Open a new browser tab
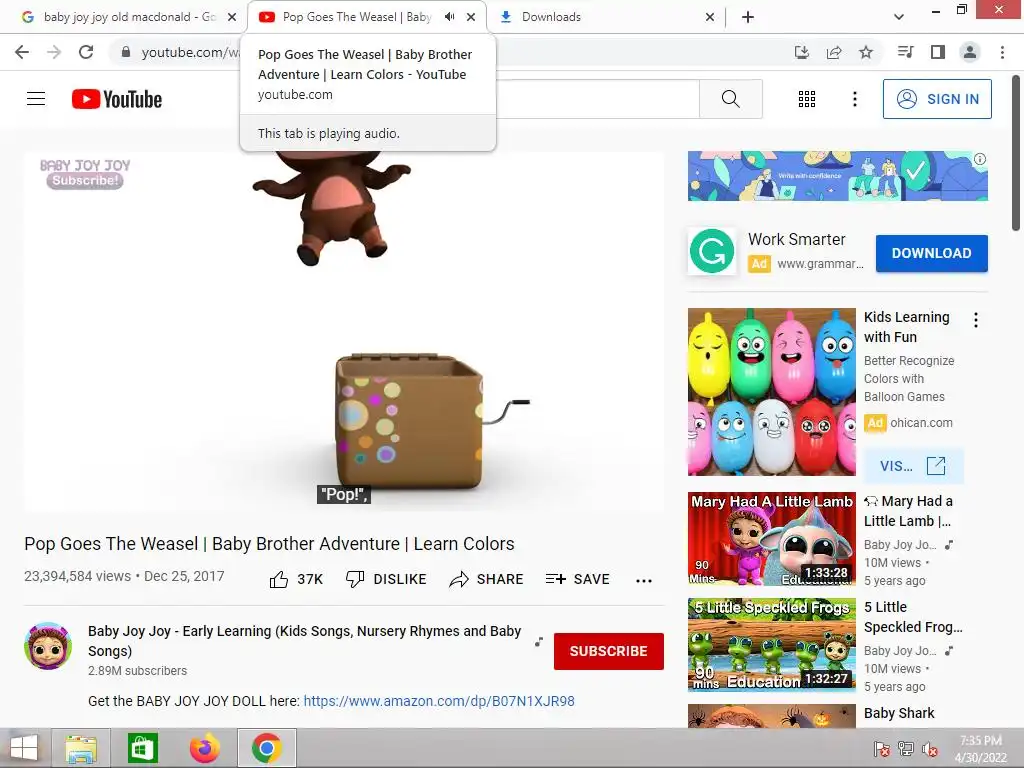1024x768 pixels. [748, 17]
